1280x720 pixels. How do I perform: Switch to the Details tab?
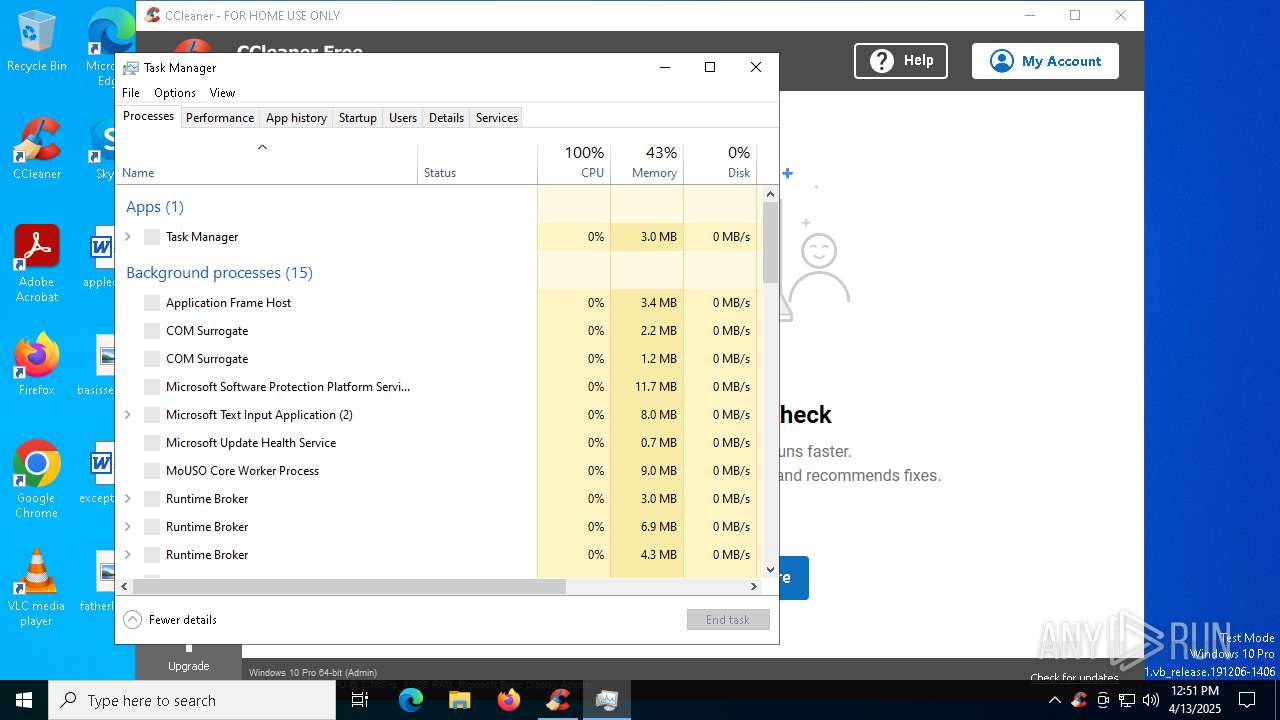point(446,118)
